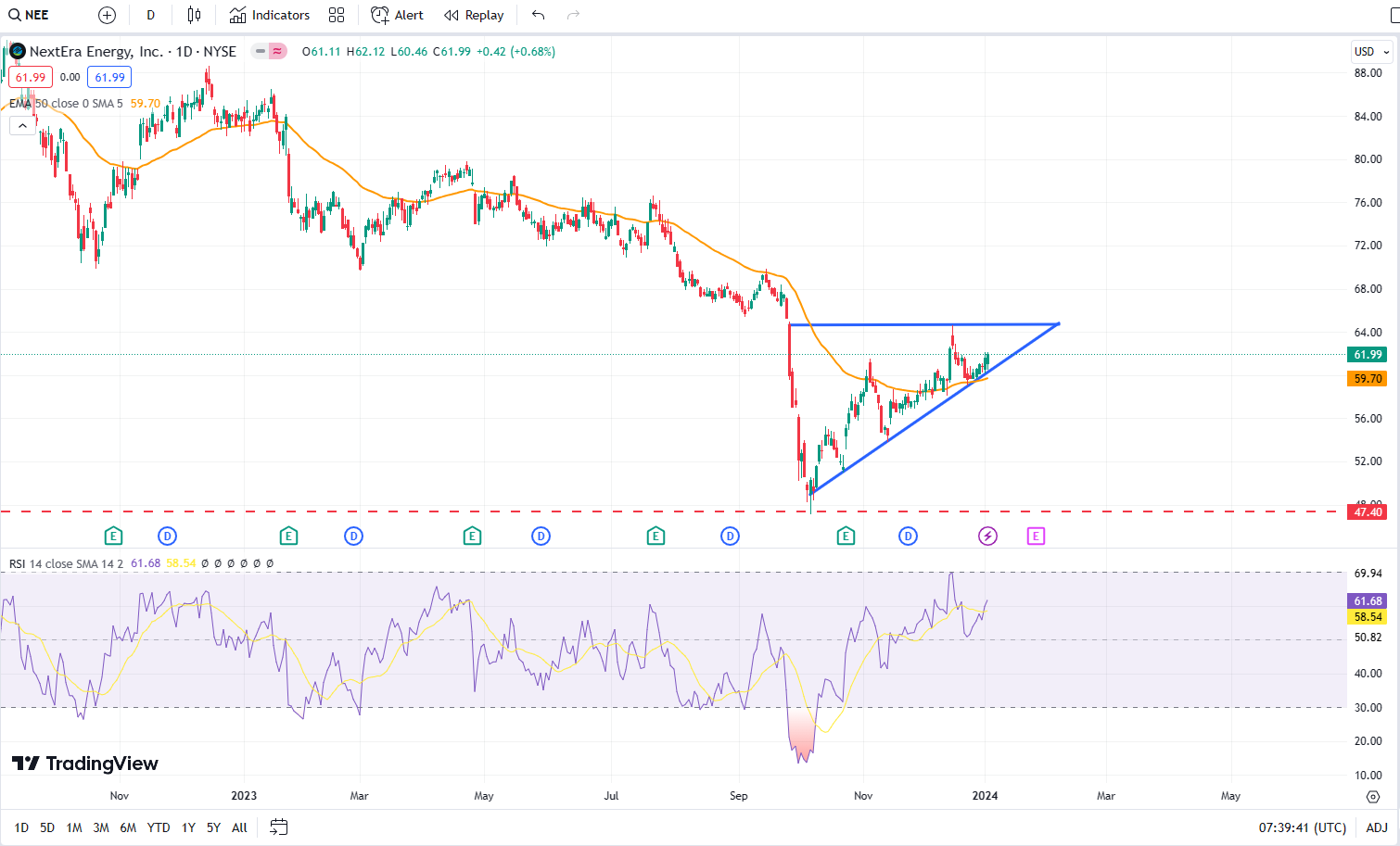The image size is (1400, 846).
Task: Click the 2023 label on time axis
Action: [x=244, y=796]
